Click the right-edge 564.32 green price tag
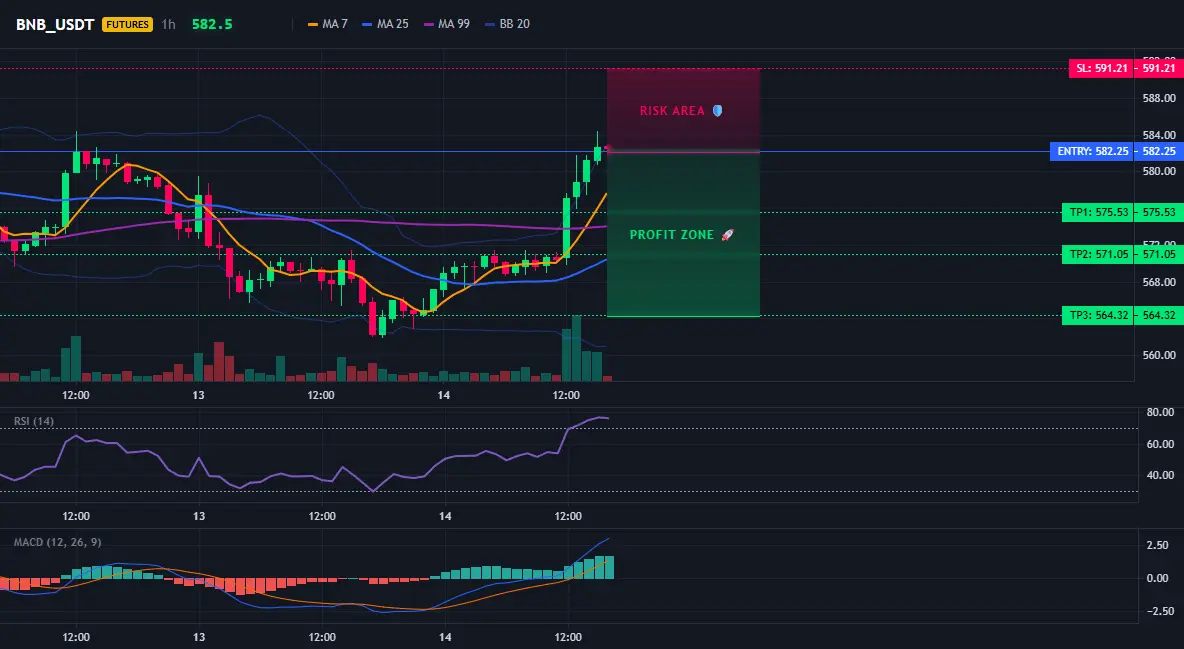This screenshot has width=1184, height=649. click(x=1158, y=315)
